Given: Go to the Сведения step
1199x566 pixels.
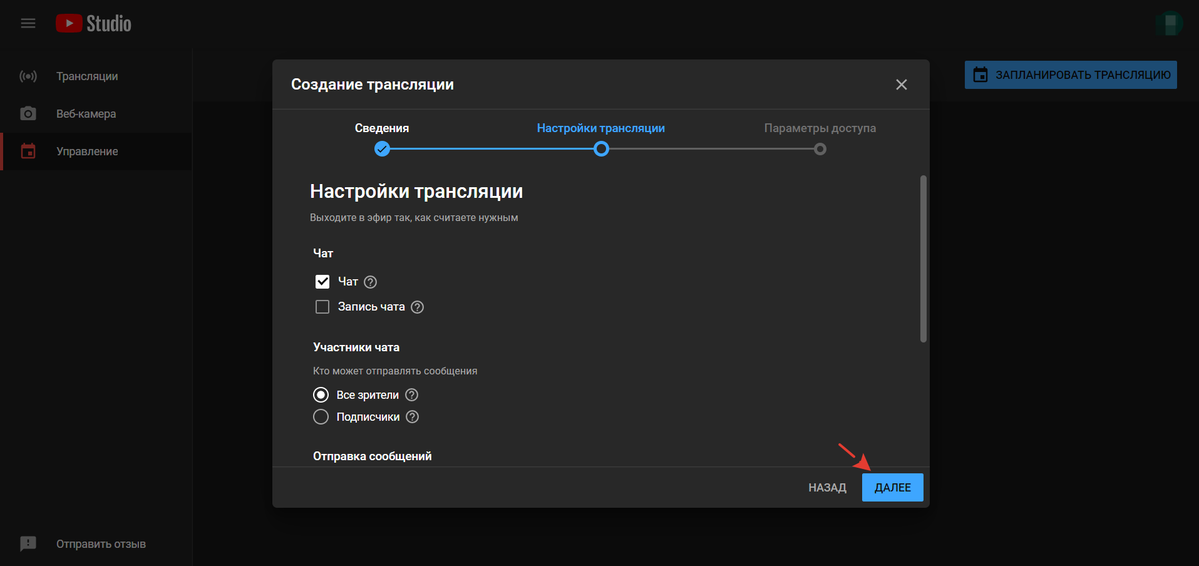Looking at the screenshot, I should pos(382,149).
